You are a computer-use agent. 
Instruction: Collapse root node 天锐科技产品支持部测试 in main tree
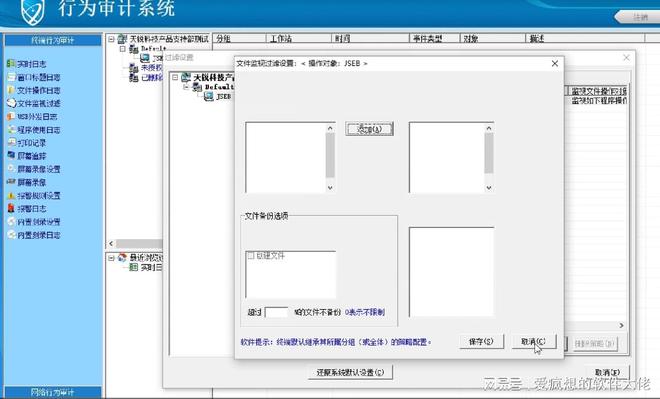(111, 39)
